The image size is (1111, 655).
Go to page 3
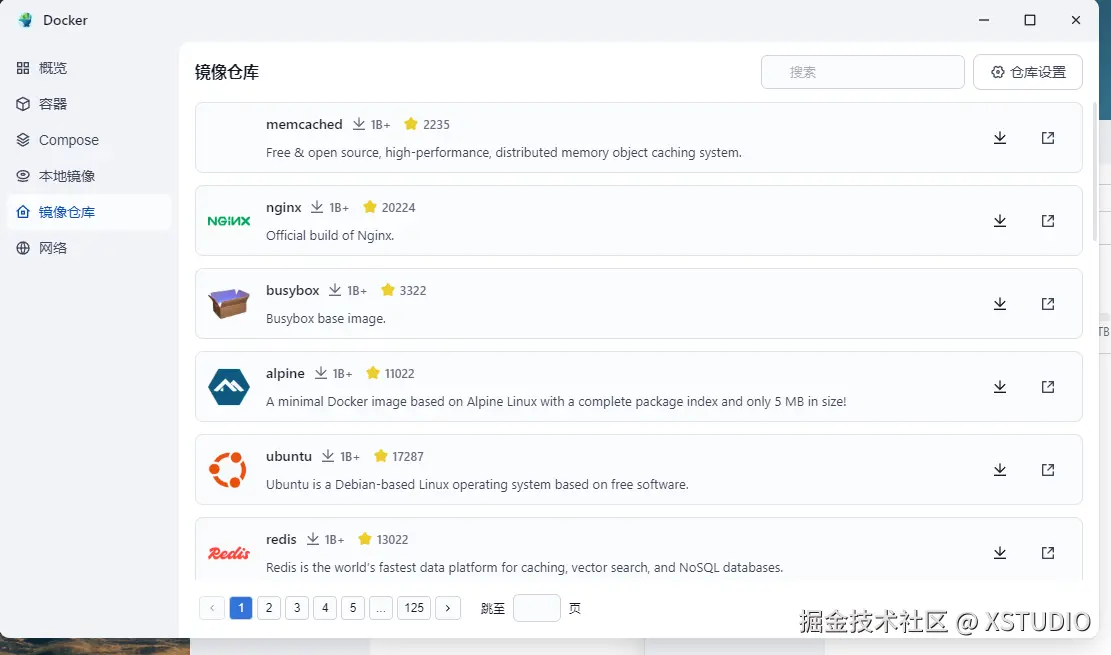(x=297, y=608)
